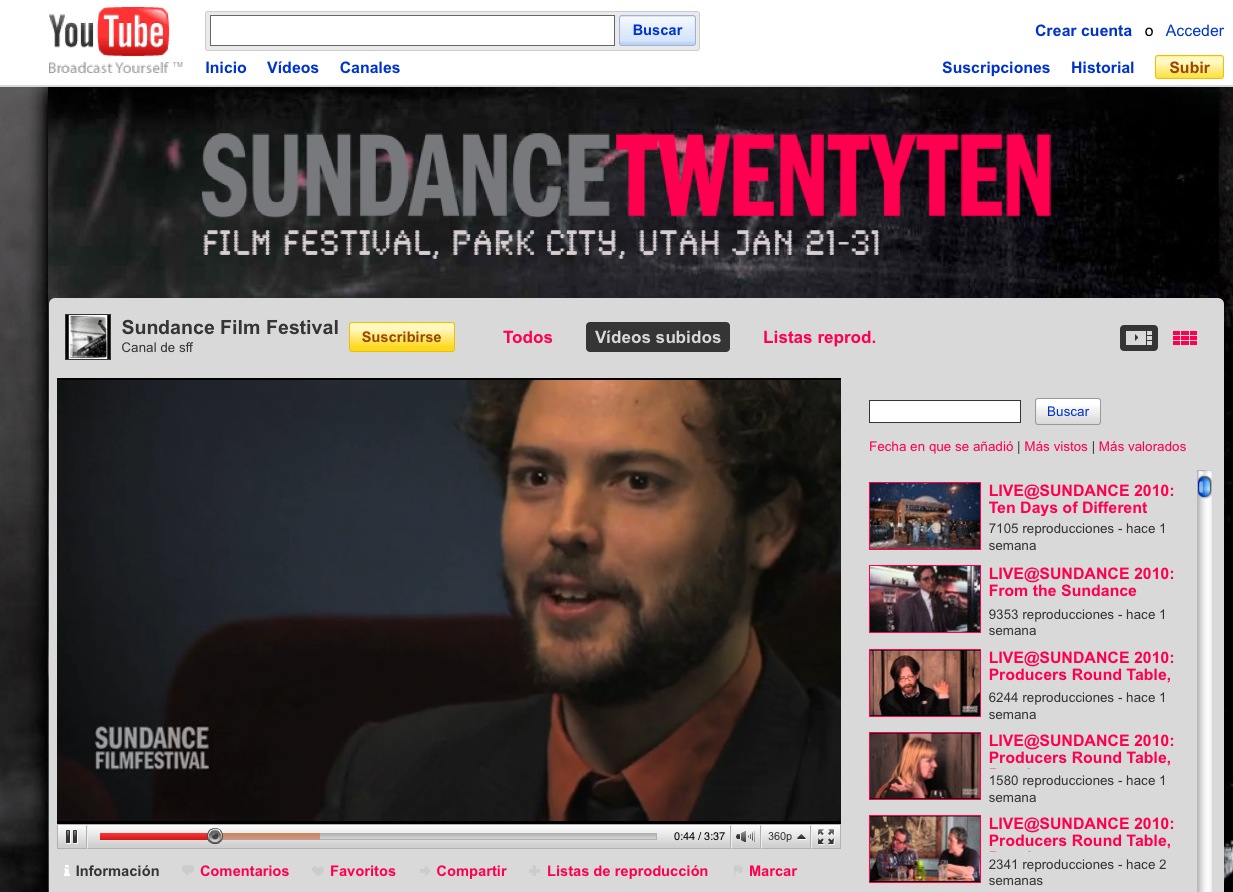This screenshot has width=1233, height=892.
Task: Click the Acceder link
Action: point(1195,31)
